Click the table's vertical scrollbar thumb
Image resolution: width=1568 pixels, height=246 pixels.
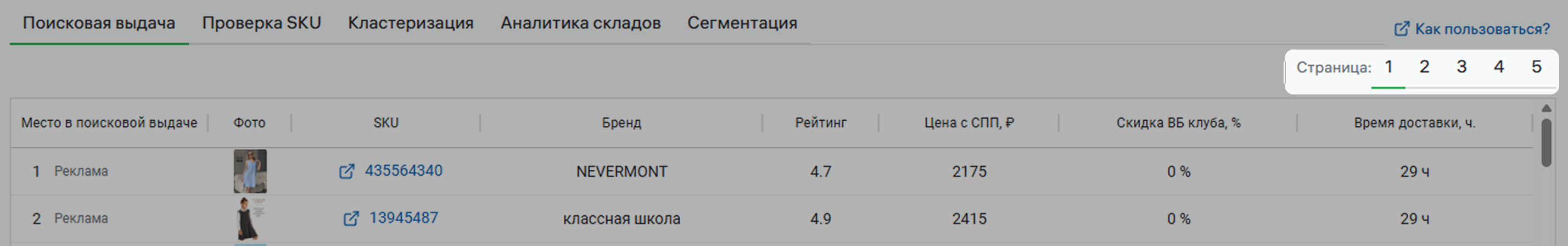(1547, 142)
